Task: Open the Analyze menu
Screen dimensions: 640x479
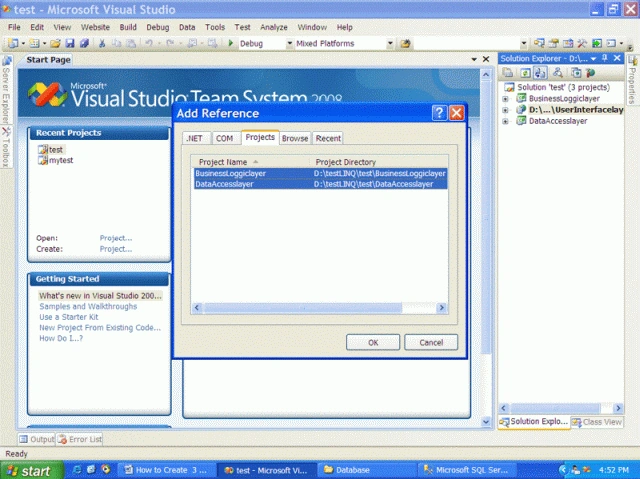Action: click(x=274, y=27)
